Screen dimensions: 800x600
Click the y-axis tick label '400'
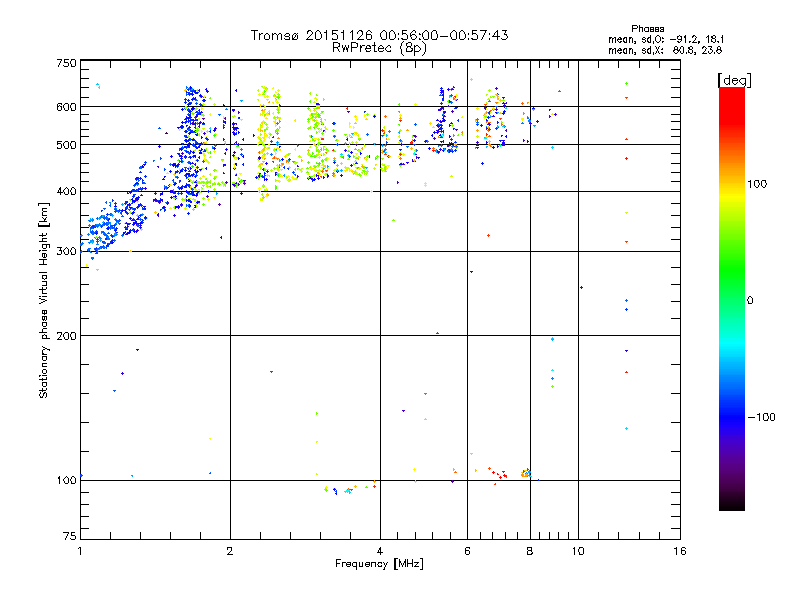click(x=66, y=192)
